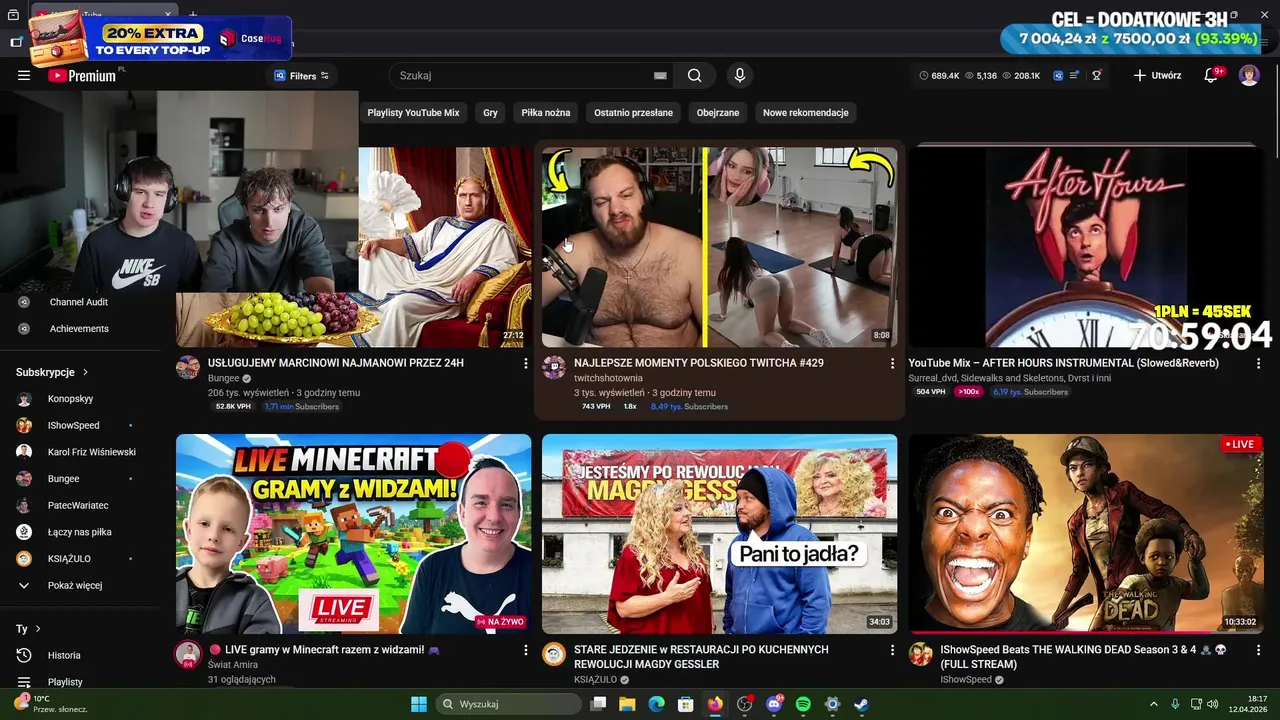Open the PatecWariatec subscription

(x=79, y=505)
